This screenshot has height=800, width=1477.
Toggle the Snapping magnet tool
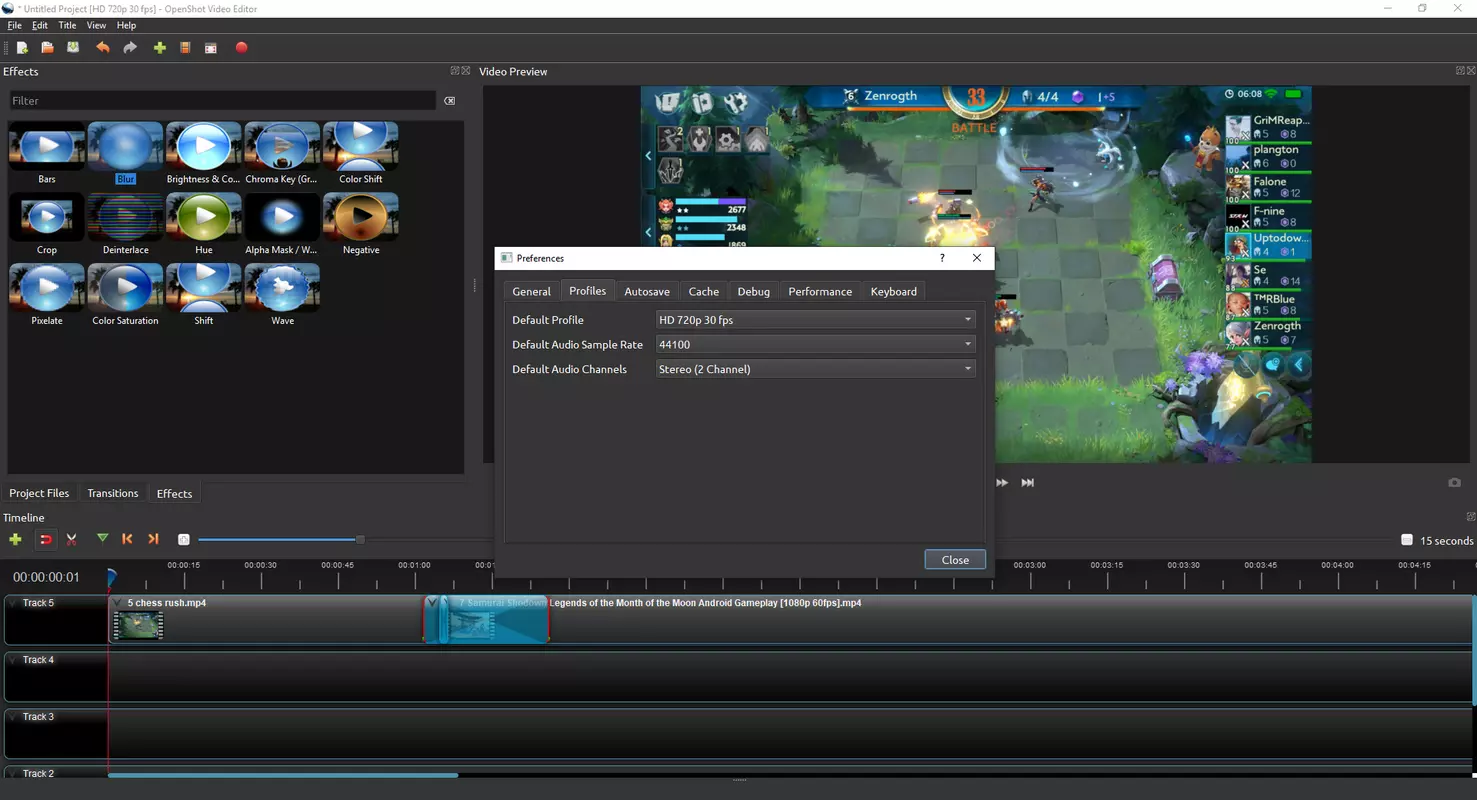pos(45,539)
